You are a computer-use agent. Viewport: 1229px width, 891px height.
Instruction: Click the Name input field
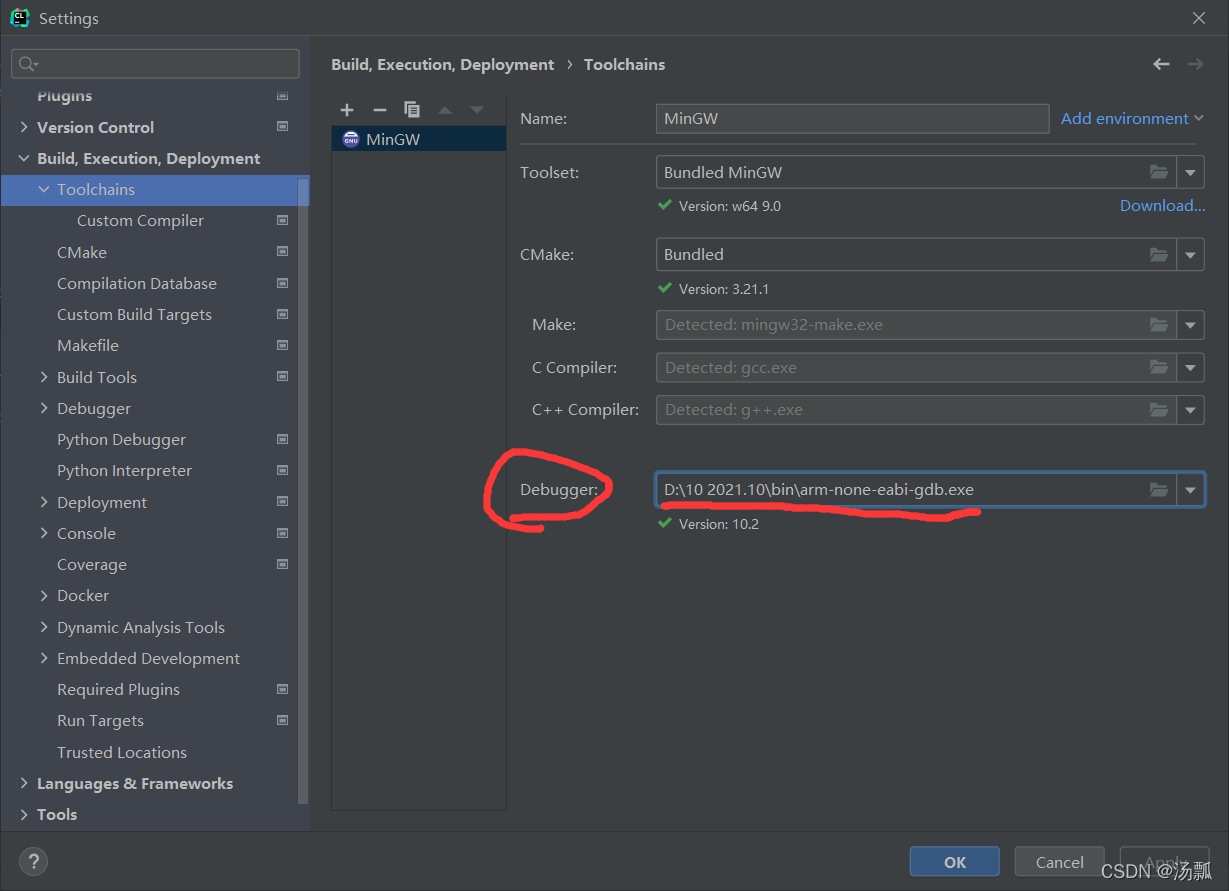point(852,118)
